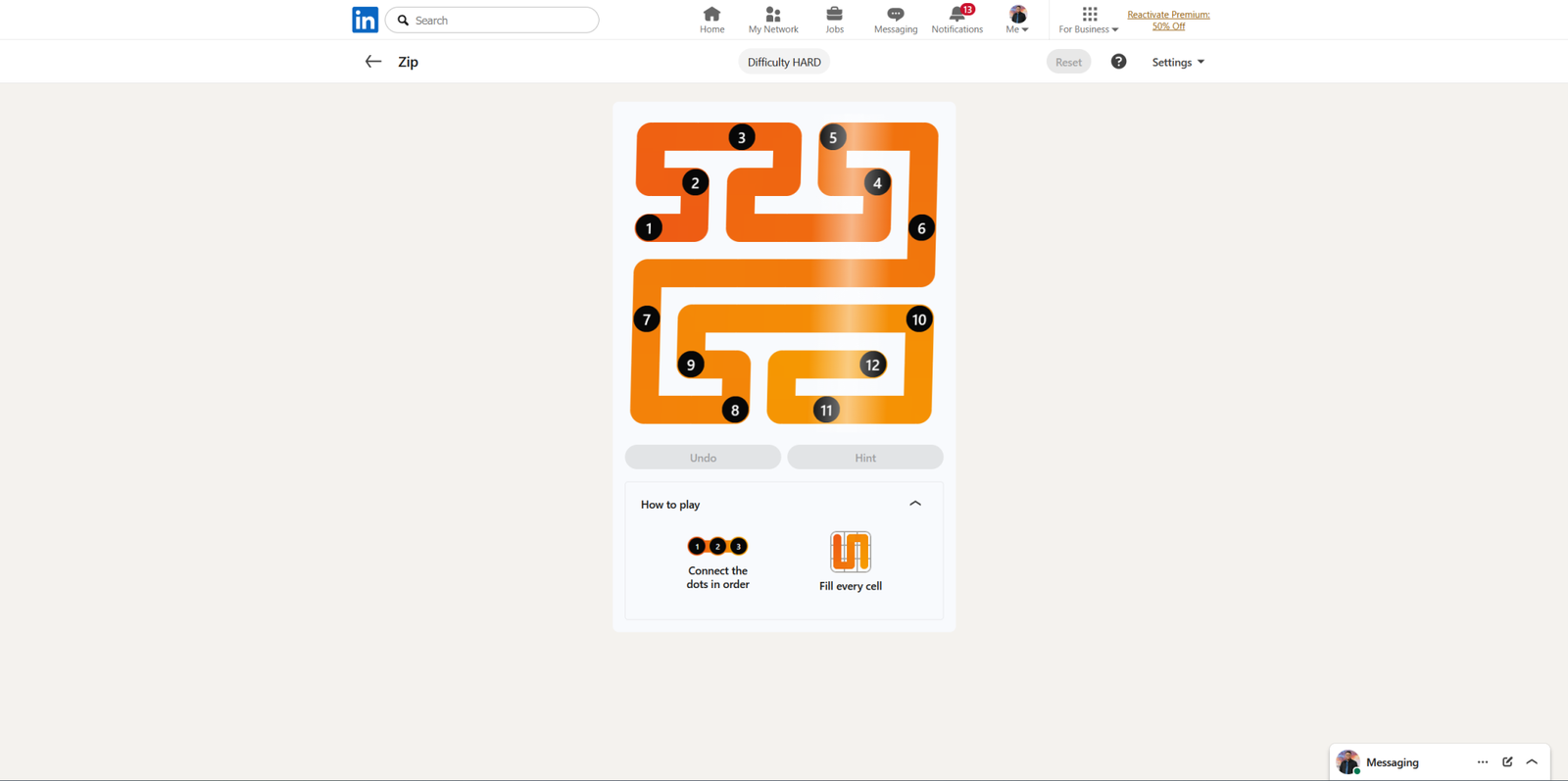Open the Settings dropdown
Screen dimensions: 1568x781
[x=1177, y=62]
